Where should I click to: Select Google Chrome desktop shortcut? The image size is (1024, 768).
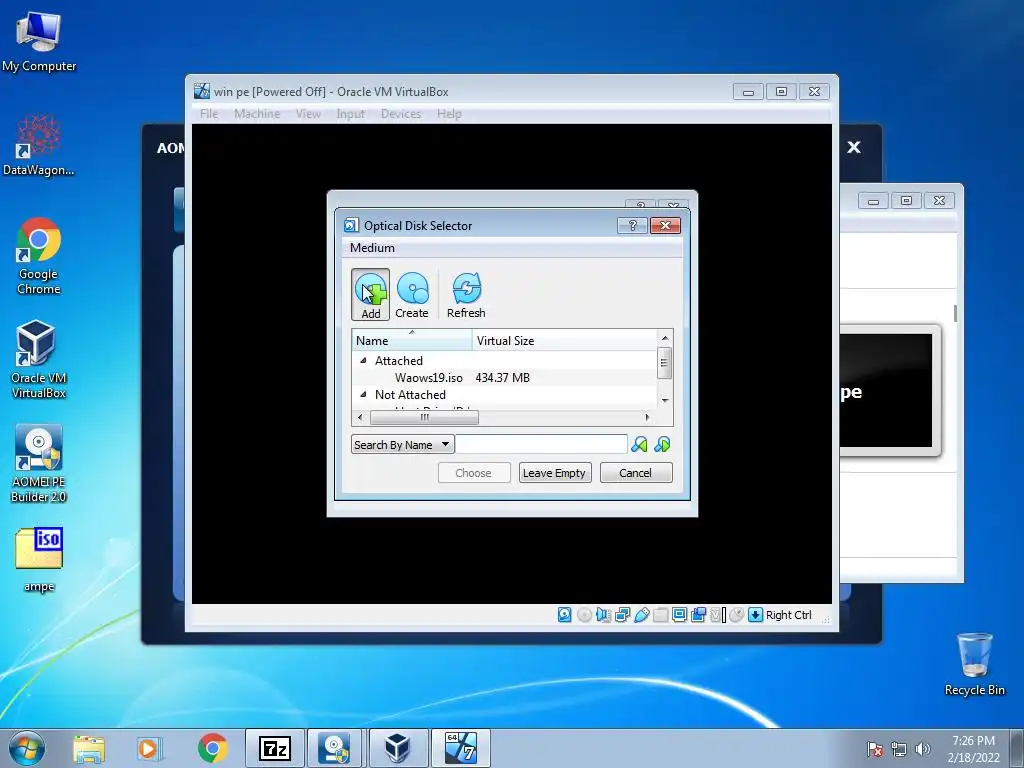click(x=39, y=256)
